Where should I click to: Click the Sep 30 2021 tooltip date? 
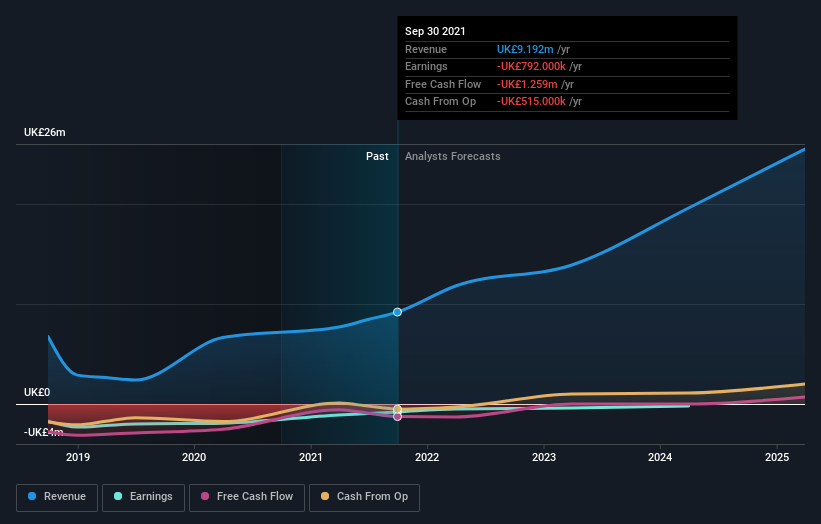pos(435,31)
